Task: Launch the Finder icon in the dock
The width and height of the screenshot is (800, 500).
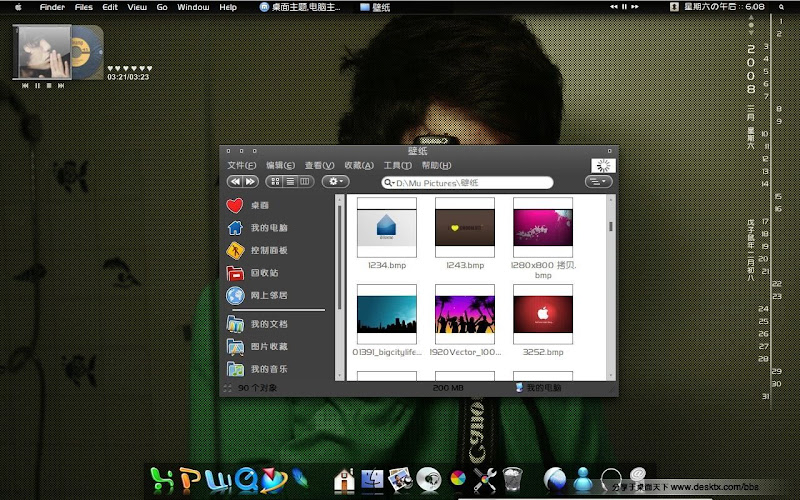Action: click(373, 480)
